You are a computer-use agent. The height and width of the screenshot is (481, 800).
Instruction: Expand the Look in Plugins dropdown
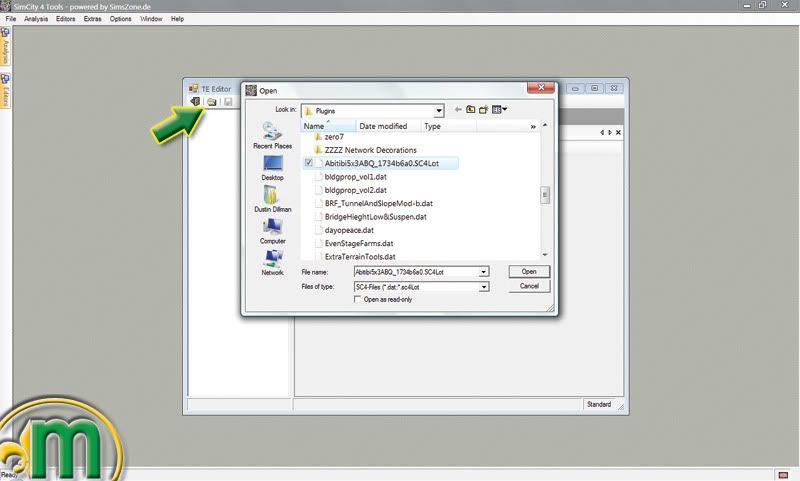(438, 111)
